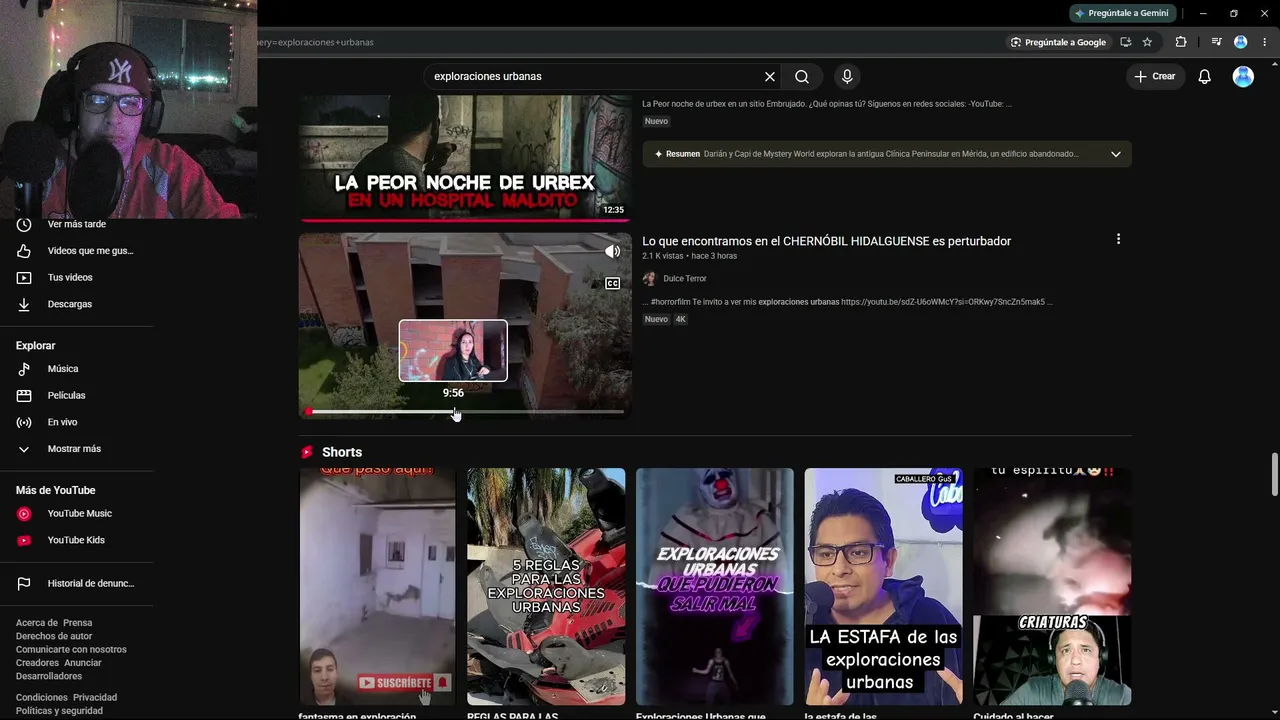Click the Privacidad footer link
Viewport: 1280px width, 720px height.
[x=95, y=698]
